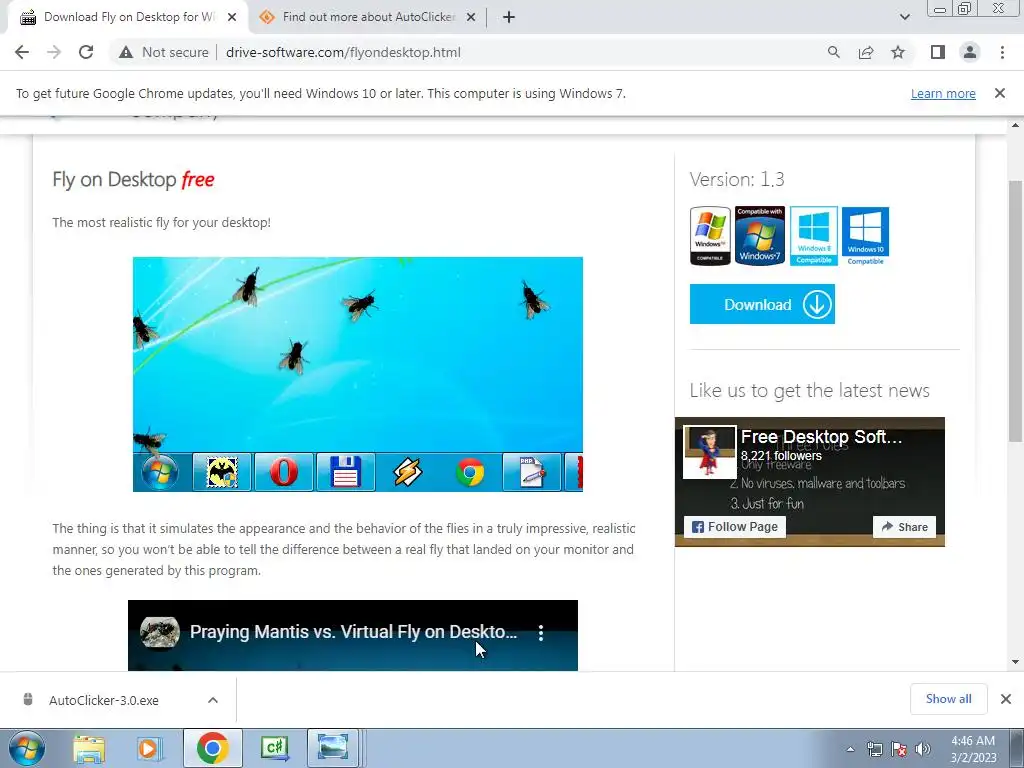This screenshot has height=768, width=1024.
Task: Click the address bar URL
Action: click(x=343, y=52)
